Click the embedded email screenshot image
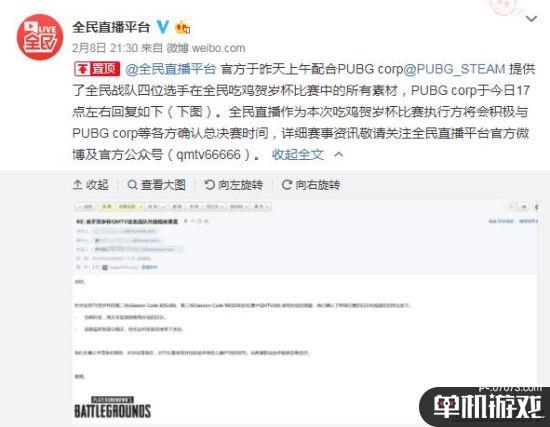The height and width of the screenshot is (427, 550). pos(305,312)
